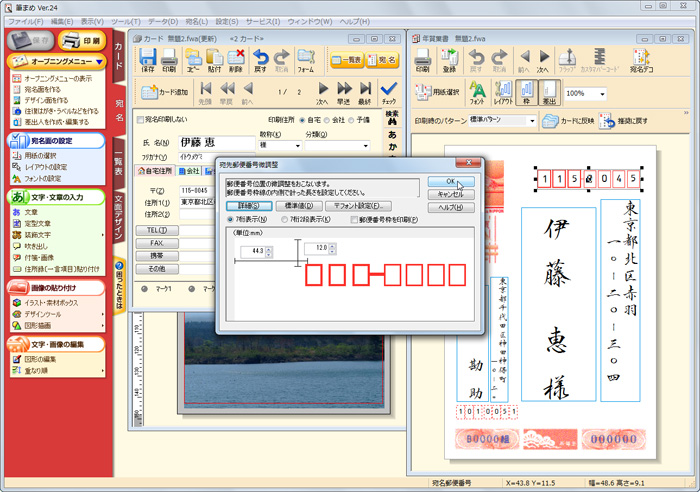Check 宛名印刷しない checkbox

tap(139, 120)
